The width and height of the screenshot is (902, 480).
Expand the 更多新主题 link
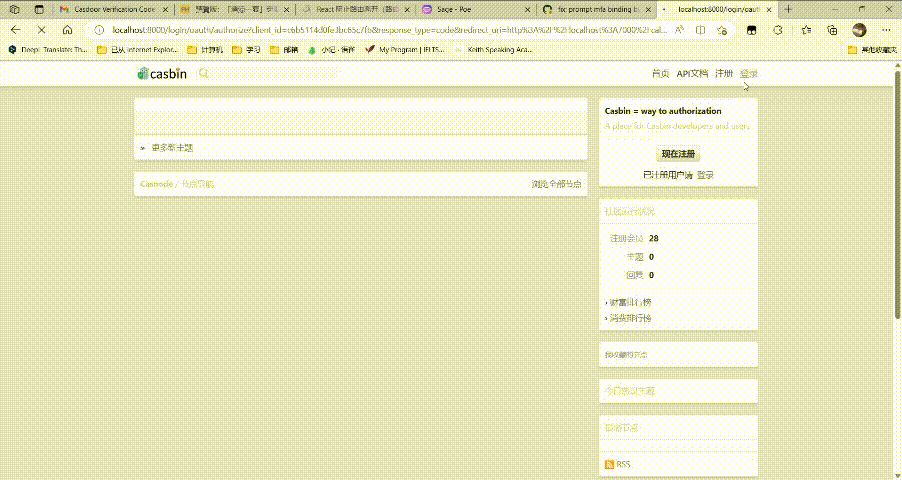pyautogui.click(x=172, y=147)
